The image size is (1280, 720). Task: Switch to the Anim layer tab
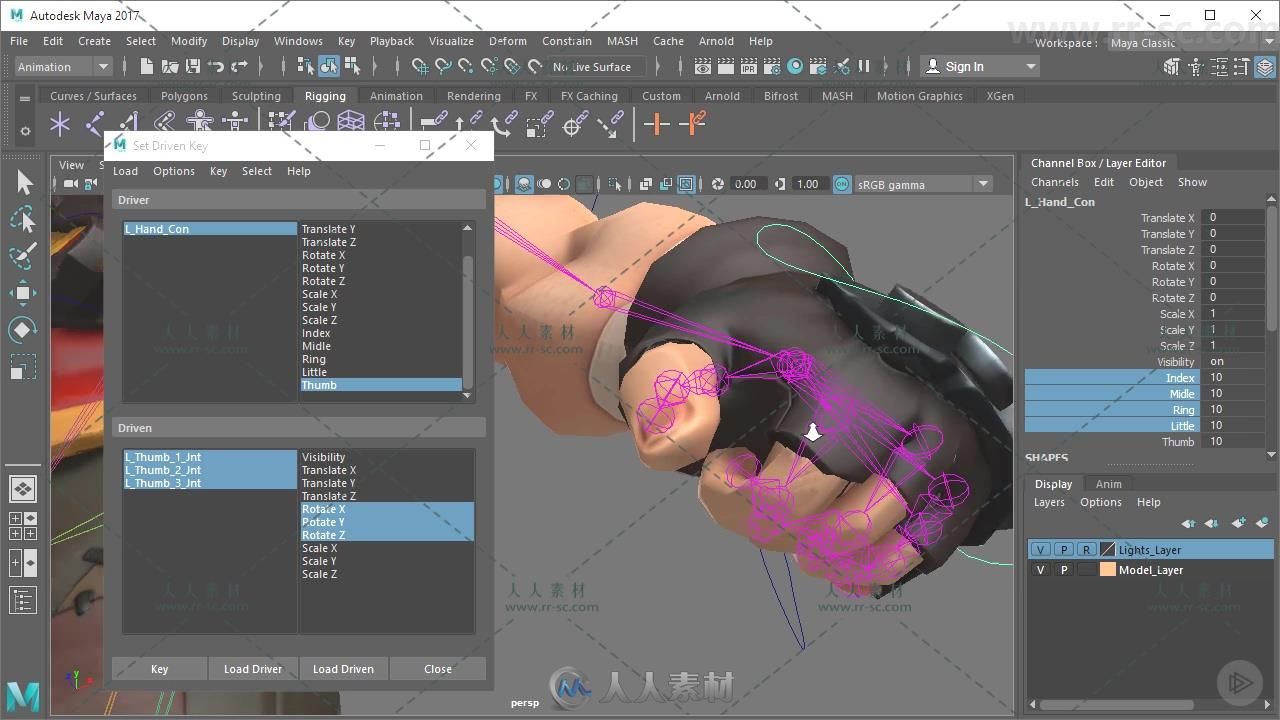[1109, 484]
